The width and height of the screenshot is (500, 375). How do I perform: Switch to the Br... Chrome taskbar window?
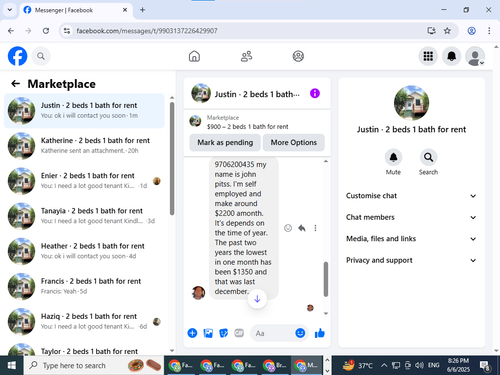275,365
